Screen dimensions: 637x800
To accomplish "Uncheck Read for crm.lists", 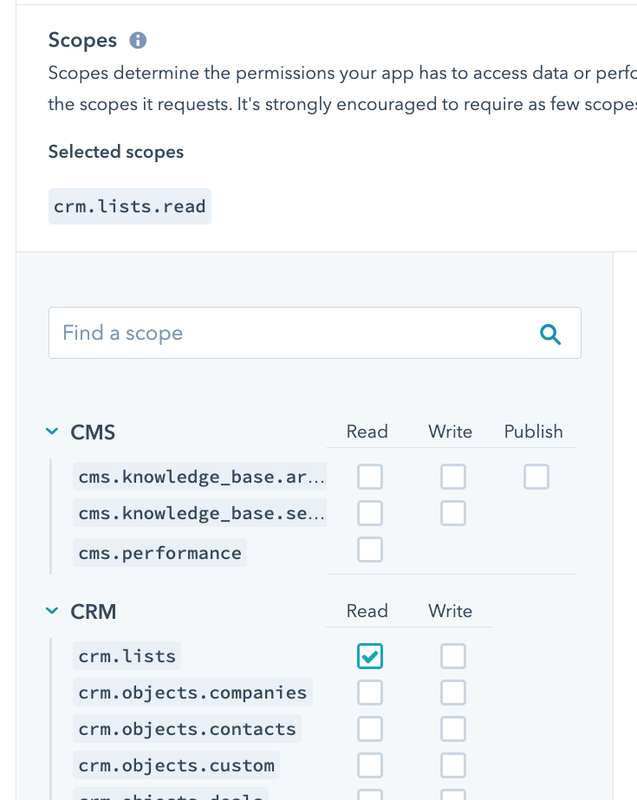I will (x=370, y=656).
